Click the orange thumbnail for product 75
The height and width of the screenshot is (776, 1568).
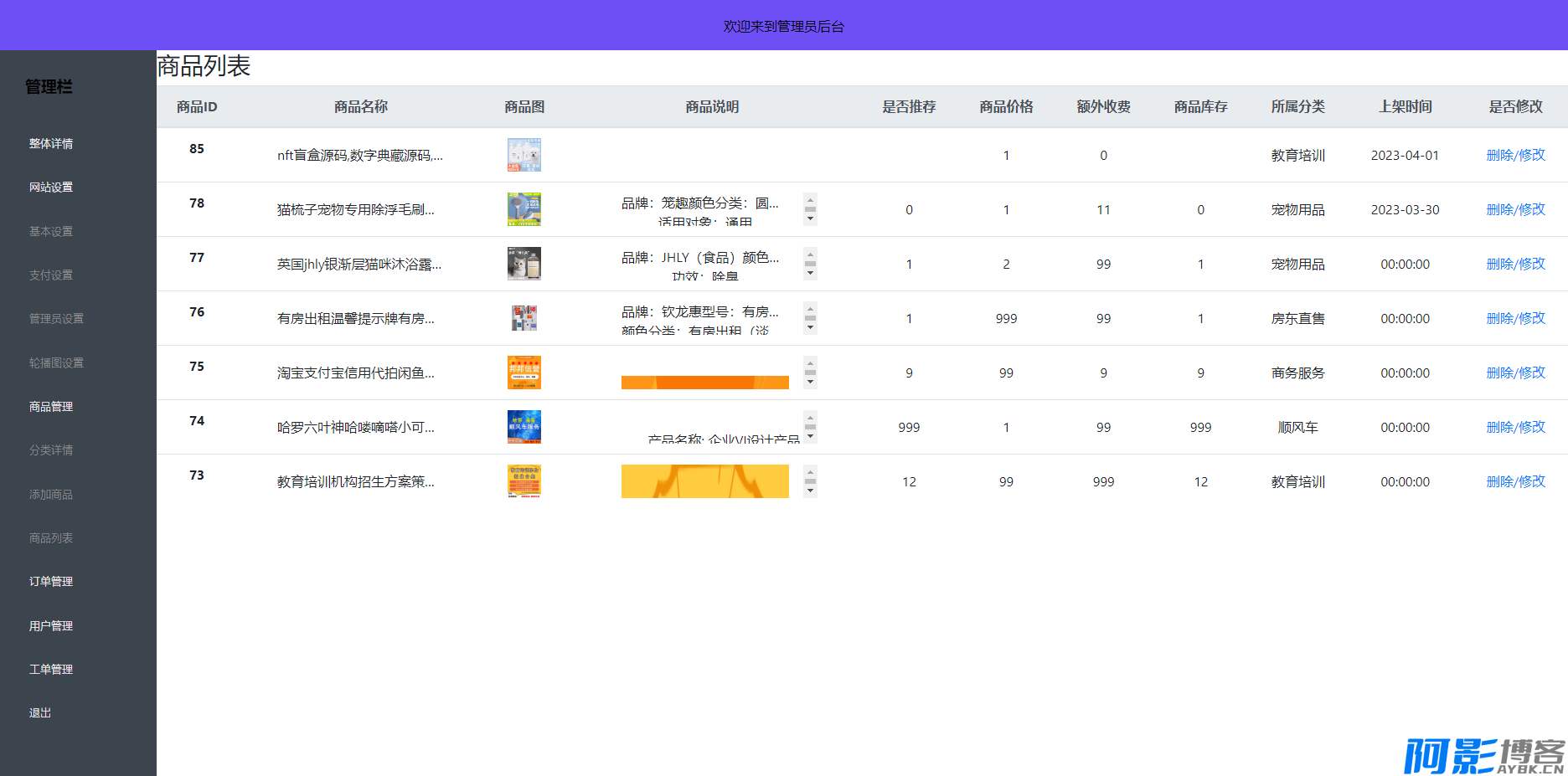[x=524, y=373]
